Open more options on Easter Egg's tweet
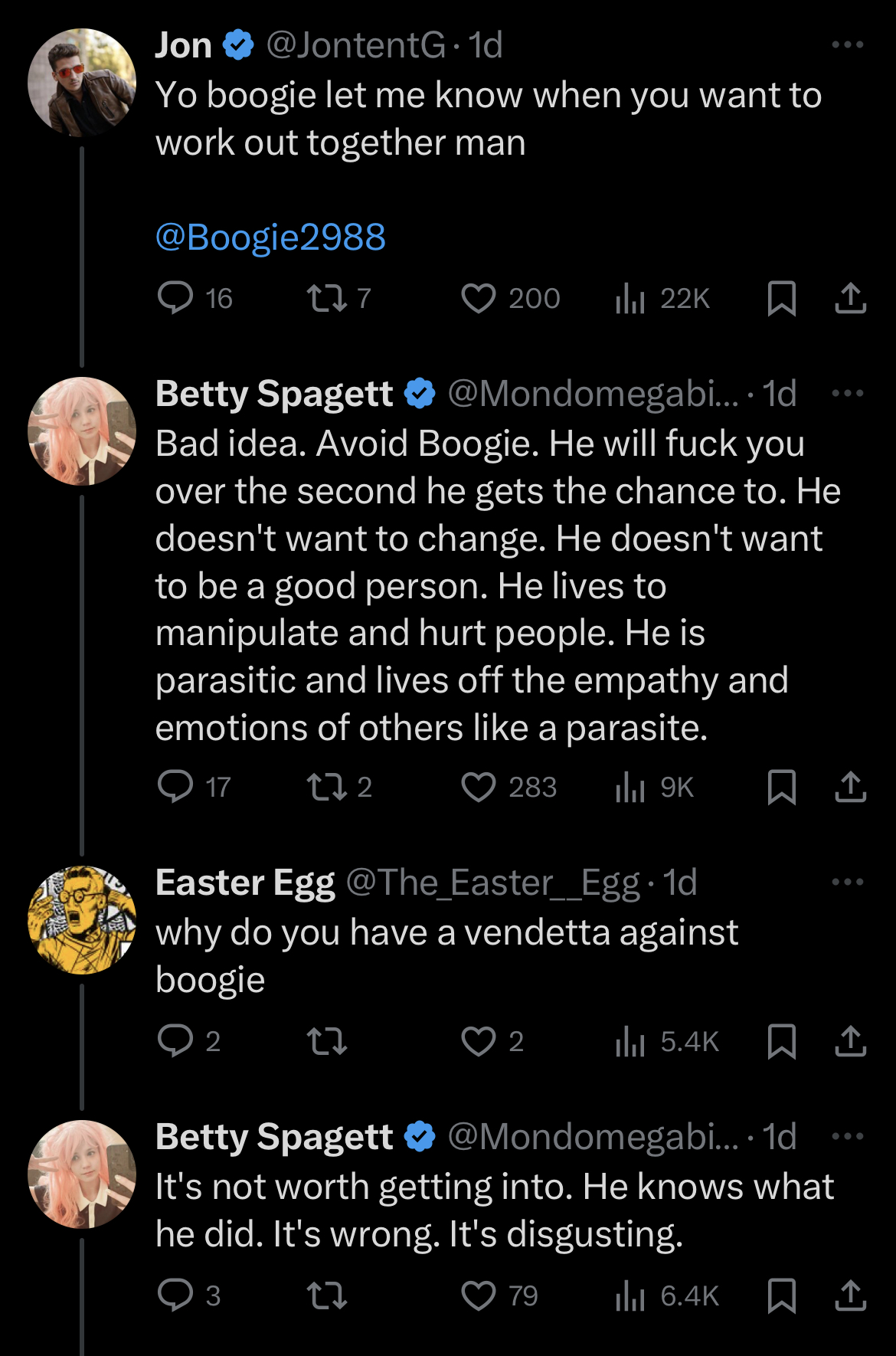The width and height of the screenshot is (896, 1356). [x=848, y=883]
